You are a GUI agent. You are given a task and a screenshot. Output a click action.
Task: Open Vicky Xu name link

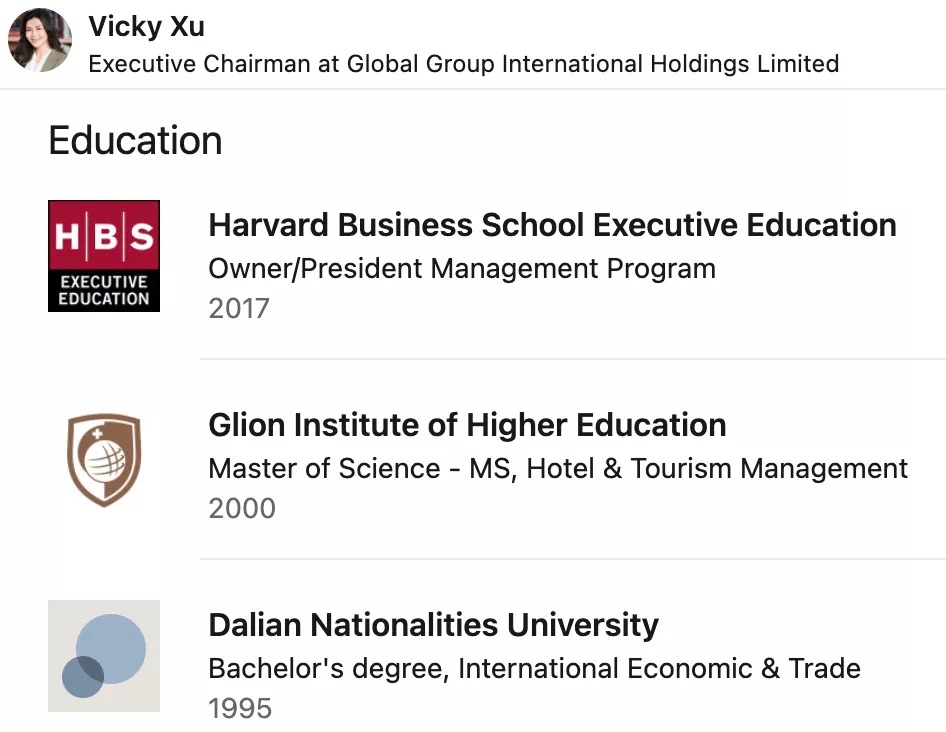147,27
